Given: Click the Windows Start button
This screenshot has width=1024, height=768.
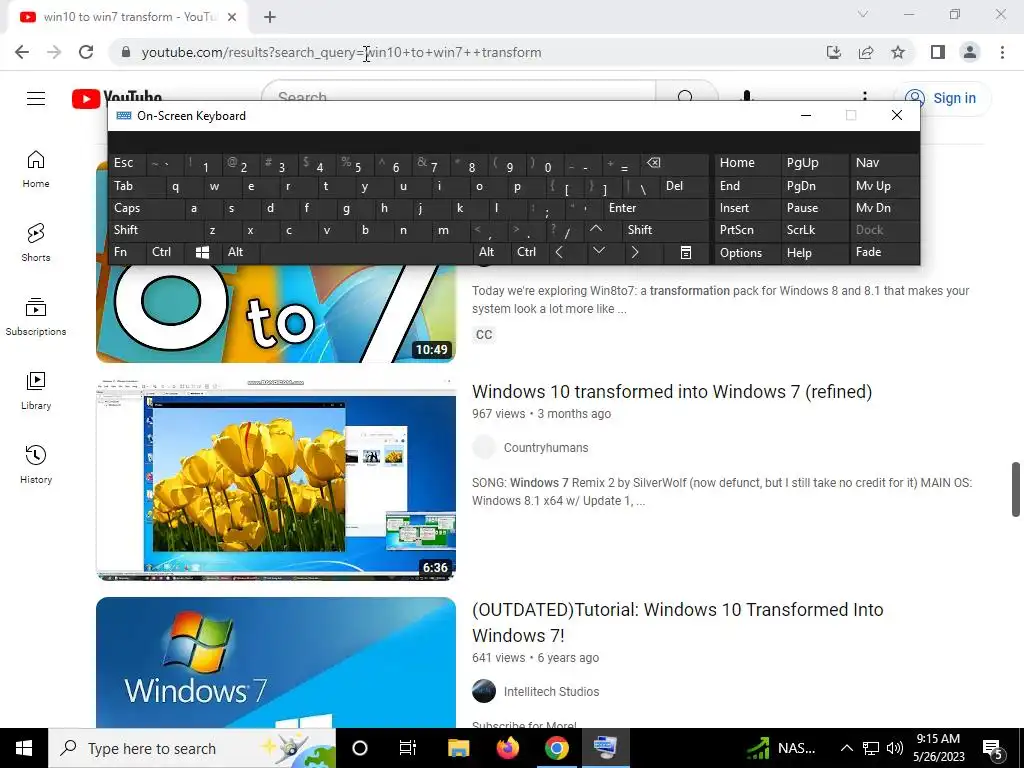Looking at the screenshot, I should click(24, 748).
